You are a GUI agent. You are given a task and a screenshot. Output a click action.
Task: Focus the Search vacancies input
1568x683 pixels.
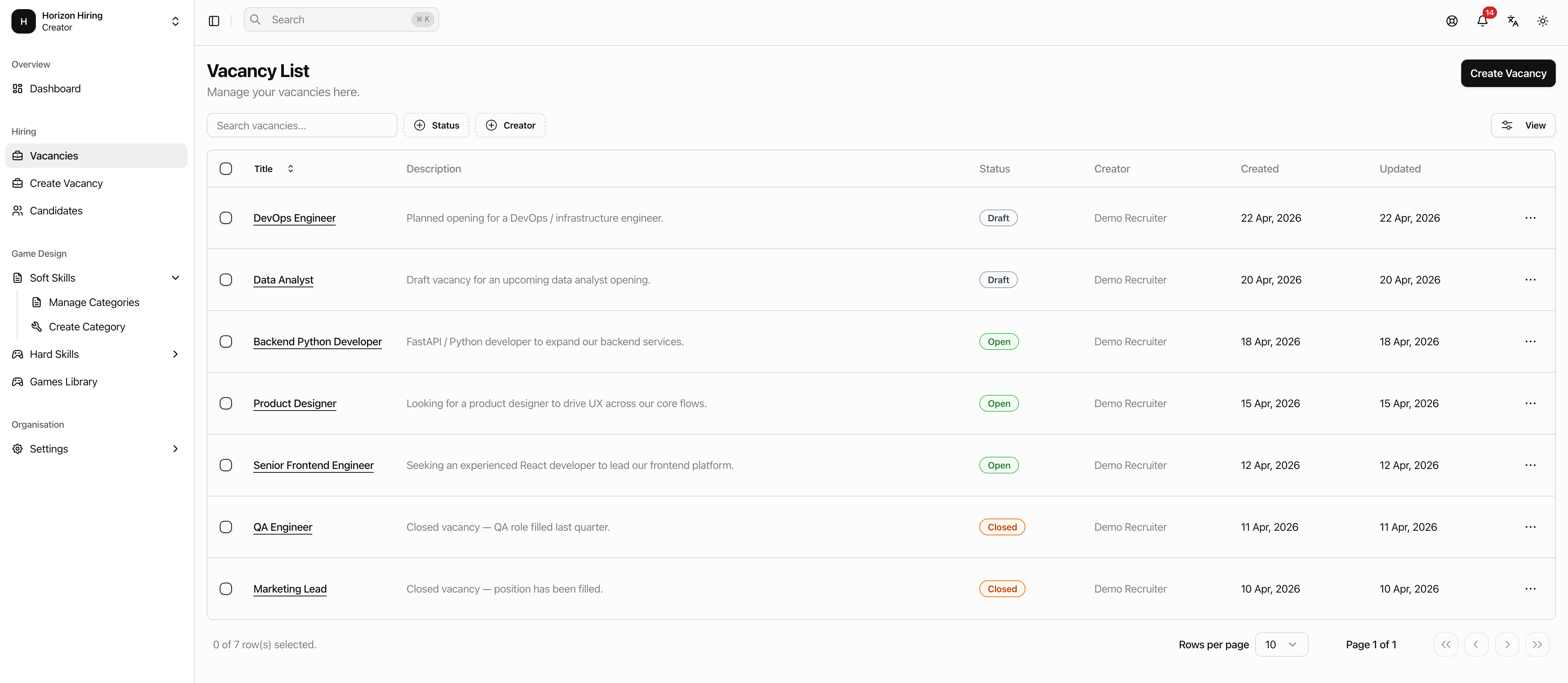[302, 126]
